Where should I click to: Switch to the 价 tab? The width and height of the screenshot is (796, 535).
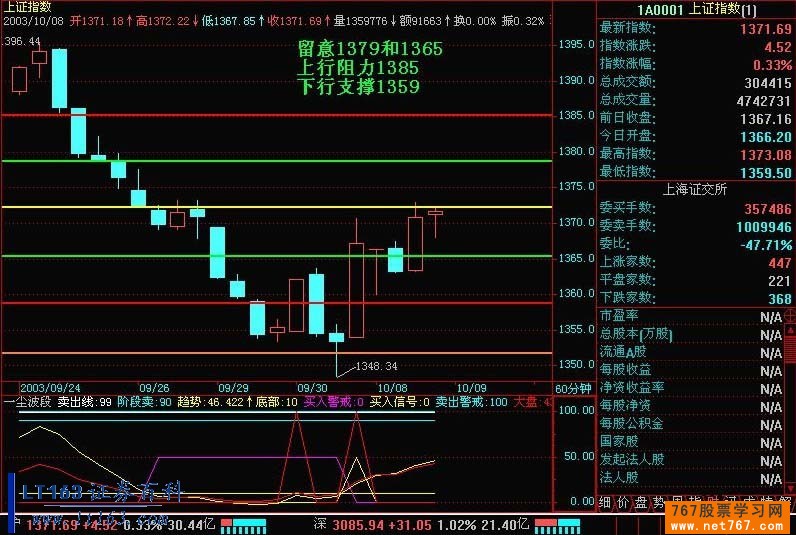(623, 500)
